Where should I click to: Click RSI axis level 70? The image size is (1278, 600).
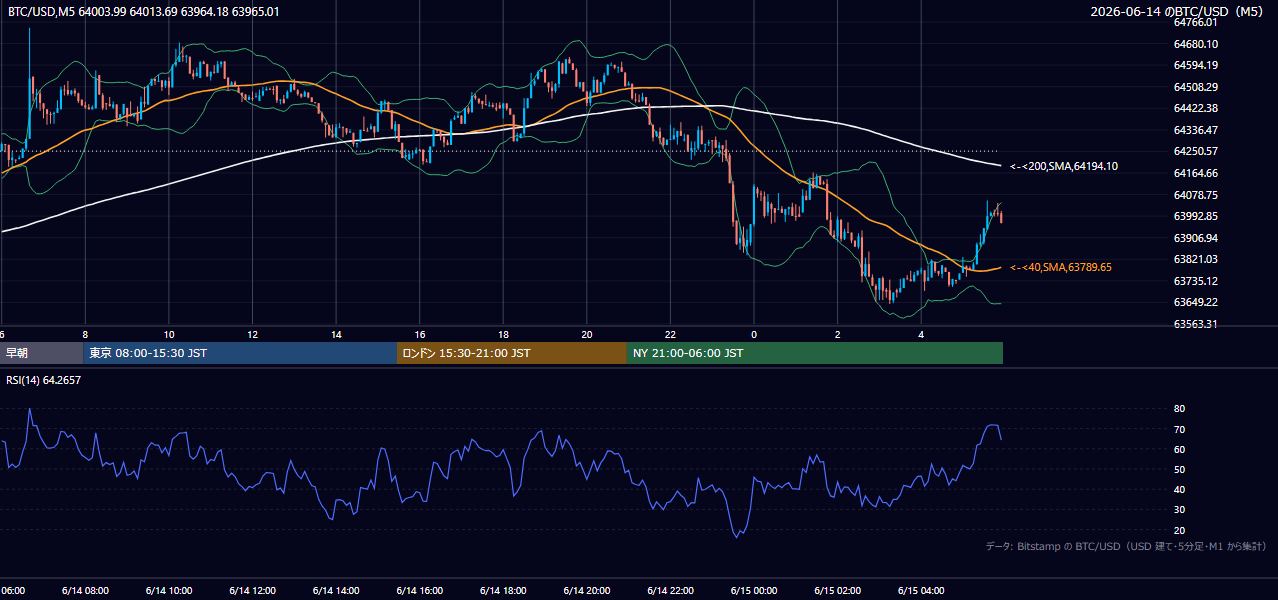pos(1179,429)
